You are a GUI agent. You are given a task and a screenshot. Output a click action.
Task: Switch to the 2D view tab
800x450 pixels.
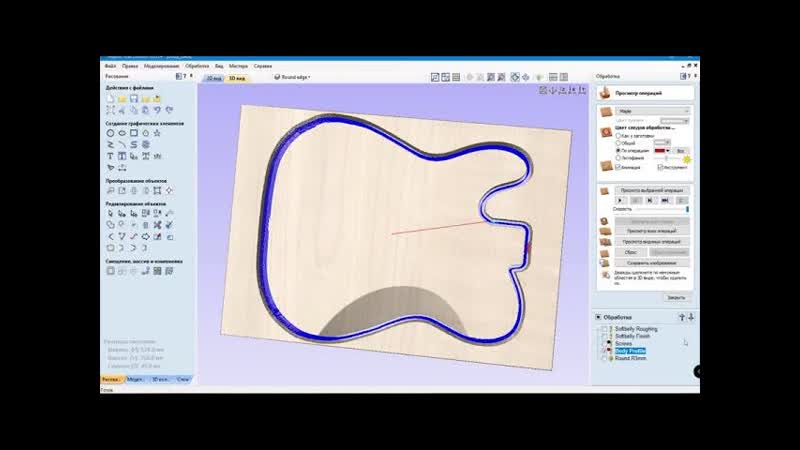[x=214, y=79]
